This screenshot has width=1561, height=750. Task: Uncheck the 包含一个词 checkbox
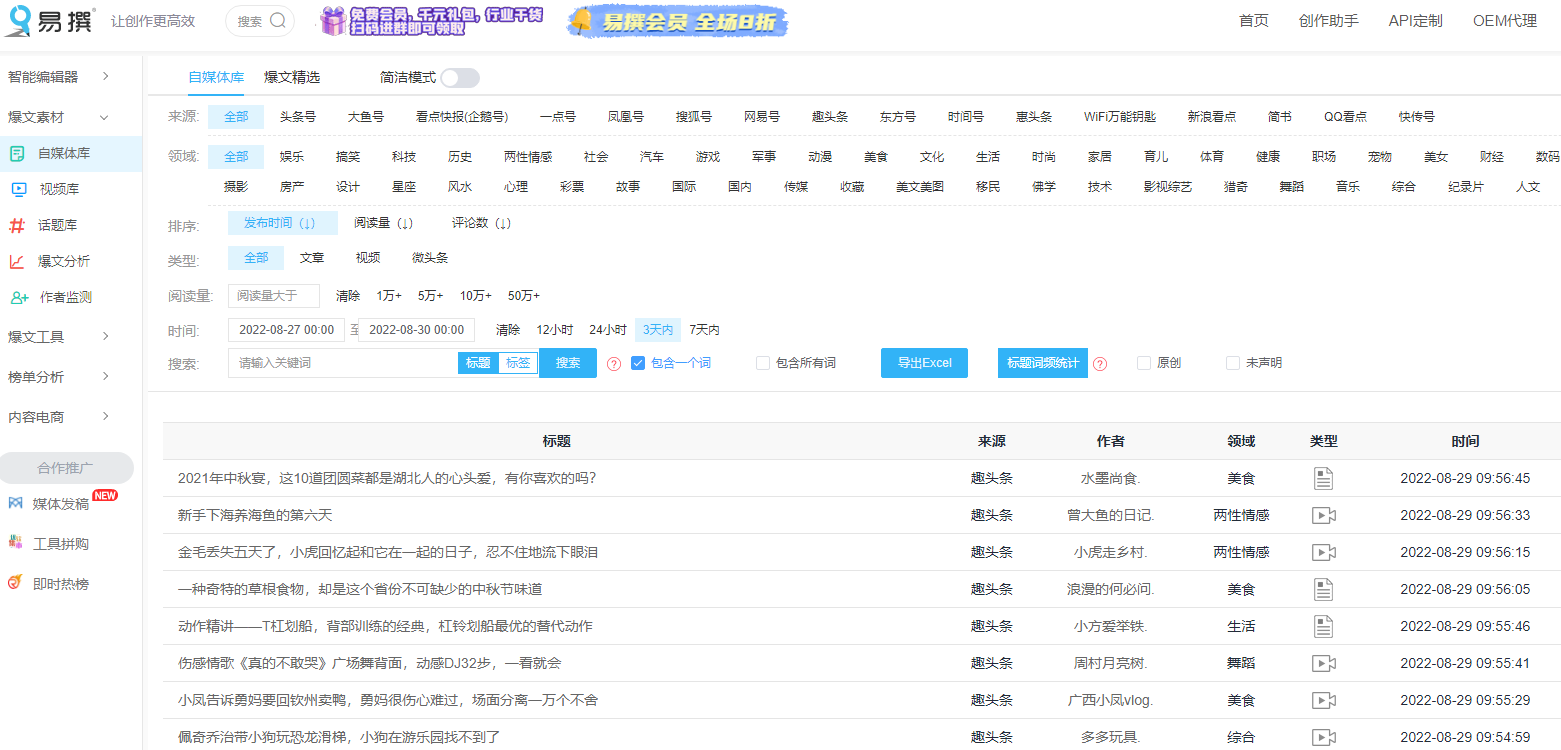click(638, 363)
